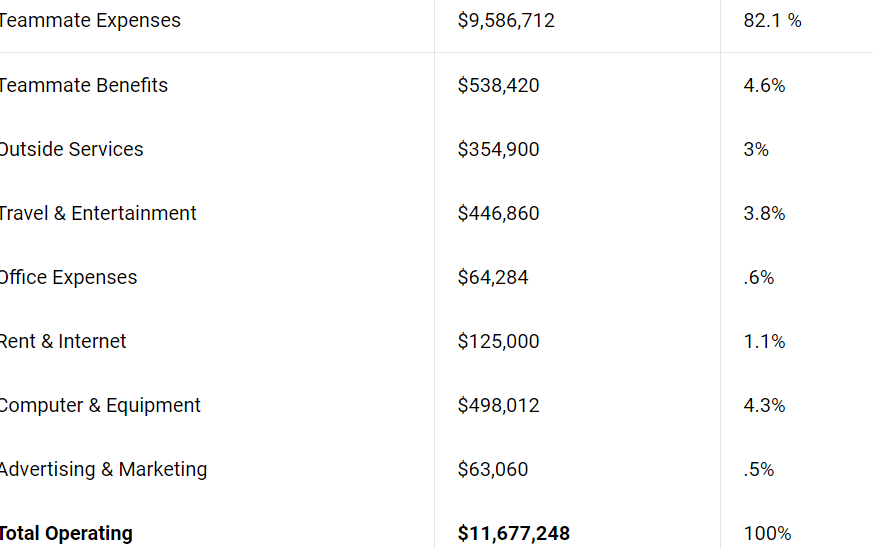Click the 82.1 % percentage cell

click(772, 21)
